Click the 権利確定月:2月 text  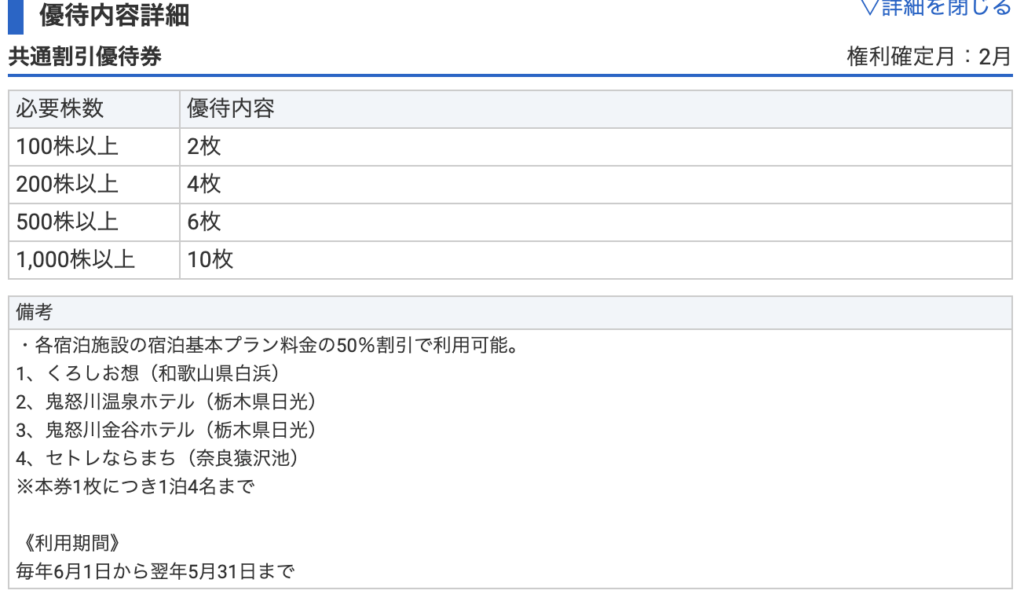coord(929,57)
